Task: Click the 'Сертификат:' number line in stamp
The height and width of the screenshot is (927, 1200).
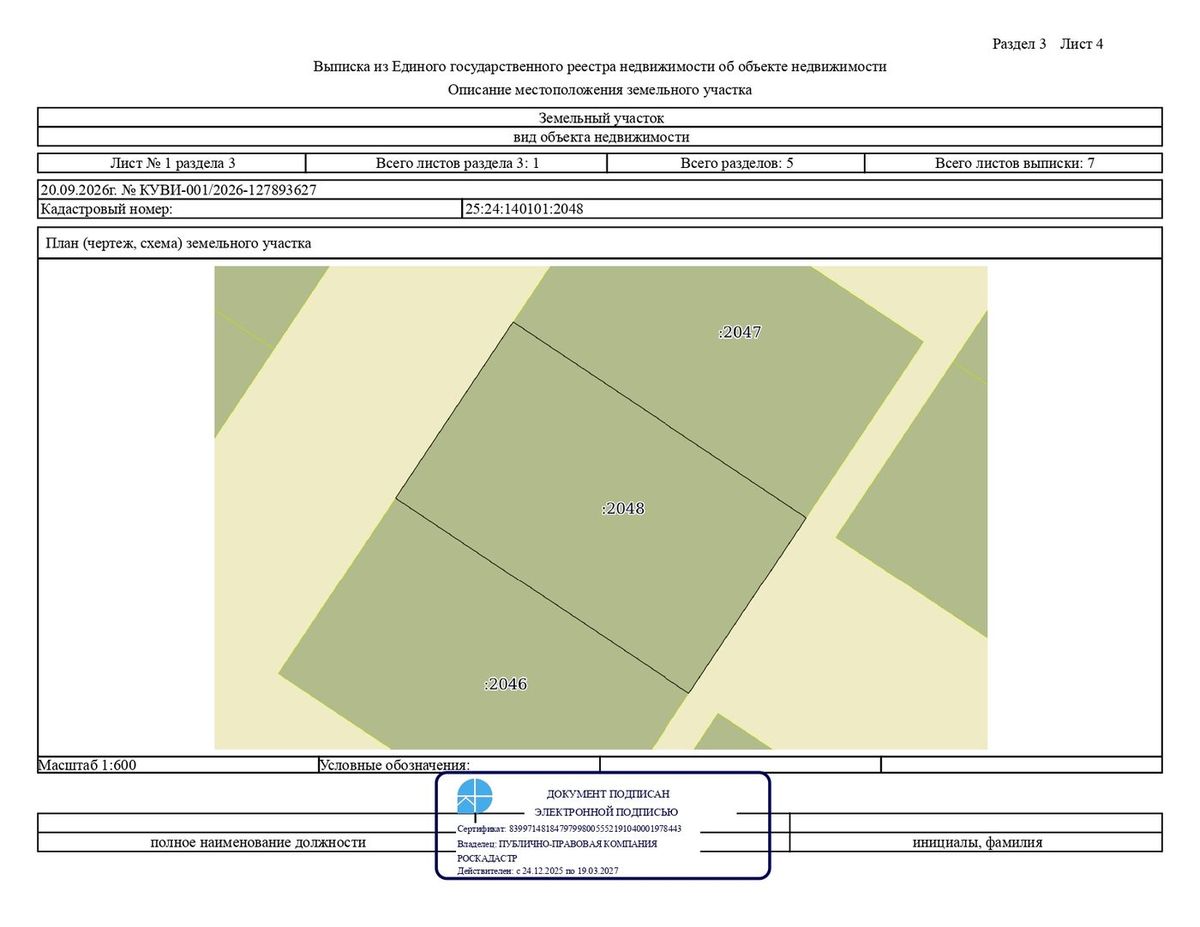Action: 569,829
